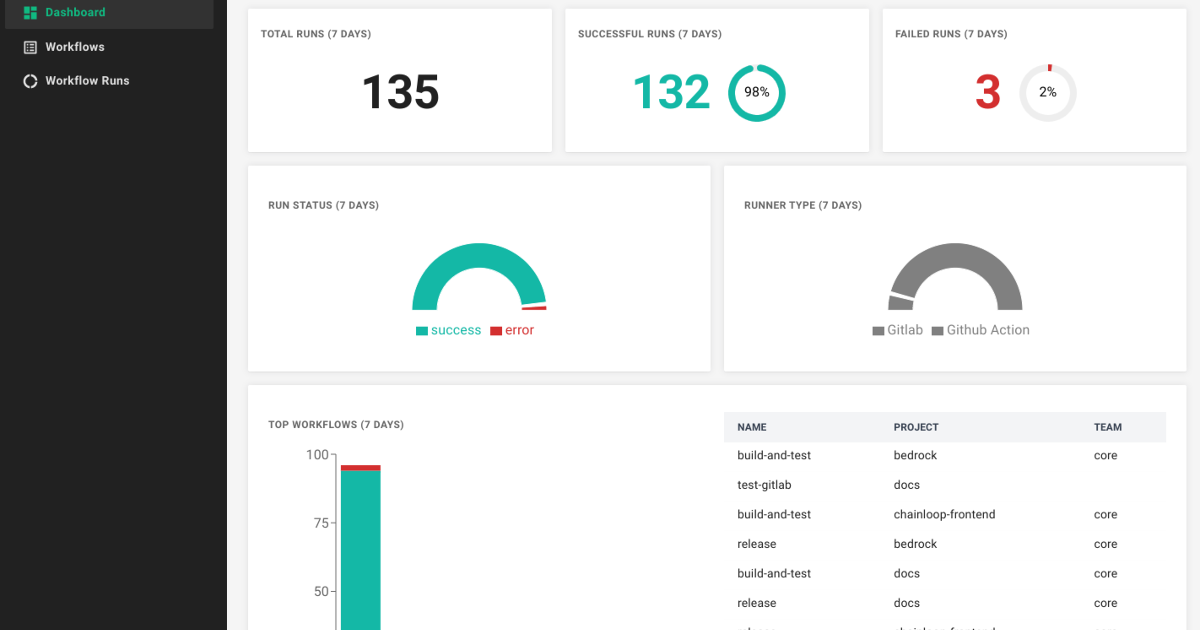Toggle the success legend color swatch
Viewport: 1200px width, 630px height.
422,331
